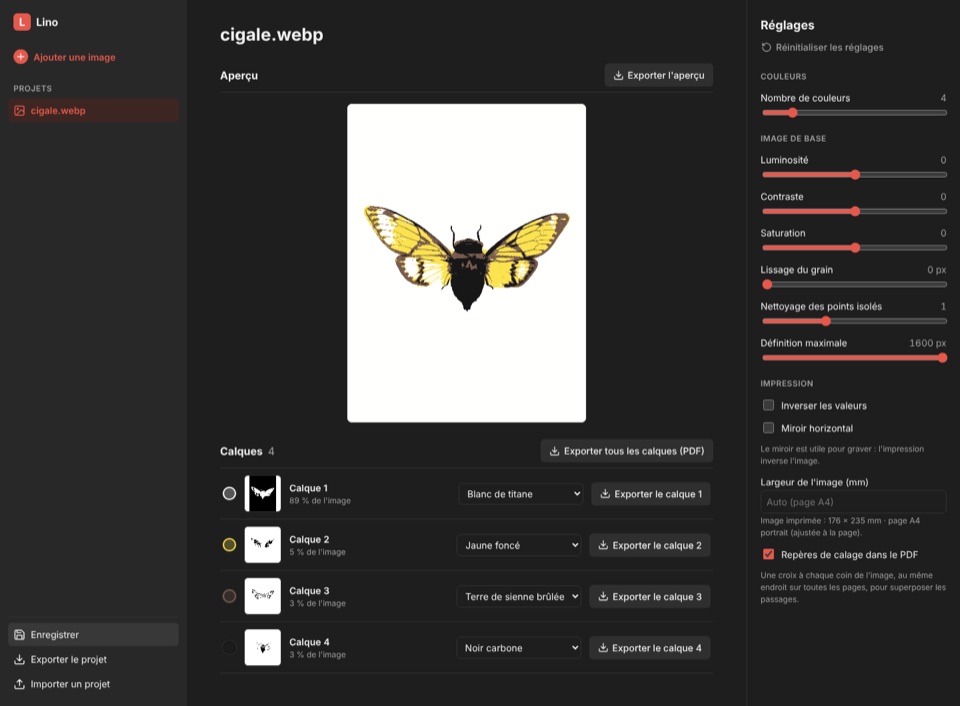Click the '89 % de l'image' text
This screenshot has width=960, height=706.
pyautogui.click(x=320, y=500)
